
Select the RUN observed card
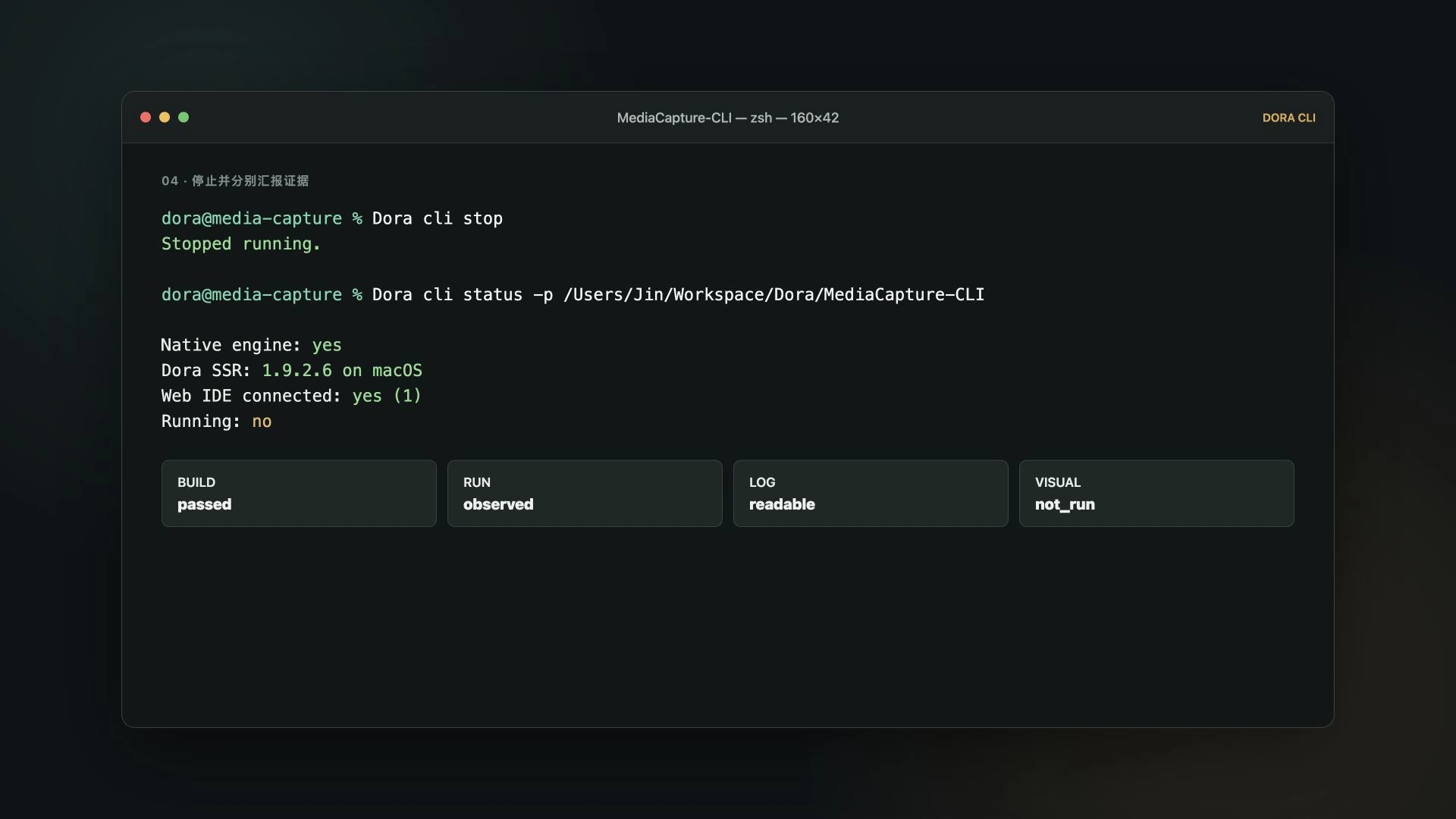click(585, 493)
